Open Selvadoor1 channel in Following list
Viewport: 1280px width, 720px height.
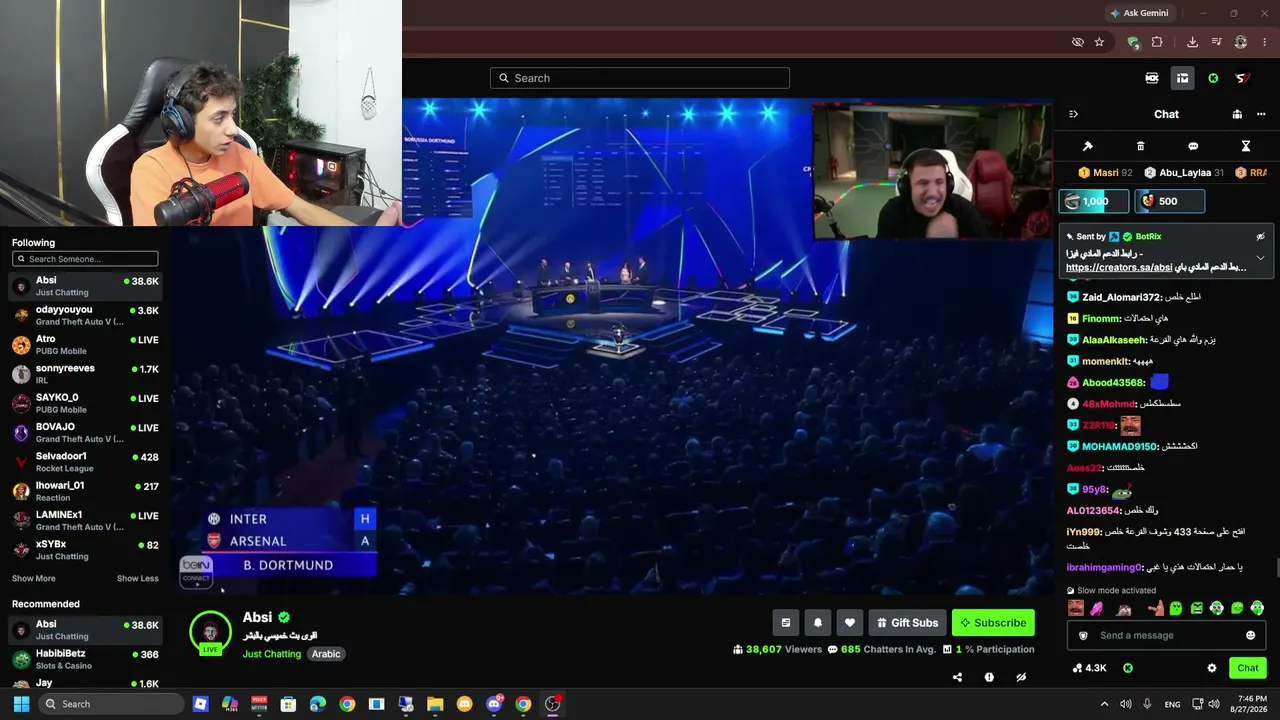click(85, 462)
